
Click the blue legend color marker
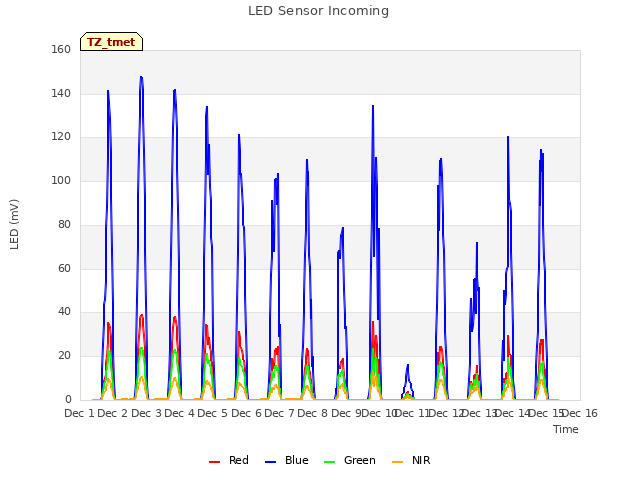pos(270,462)
